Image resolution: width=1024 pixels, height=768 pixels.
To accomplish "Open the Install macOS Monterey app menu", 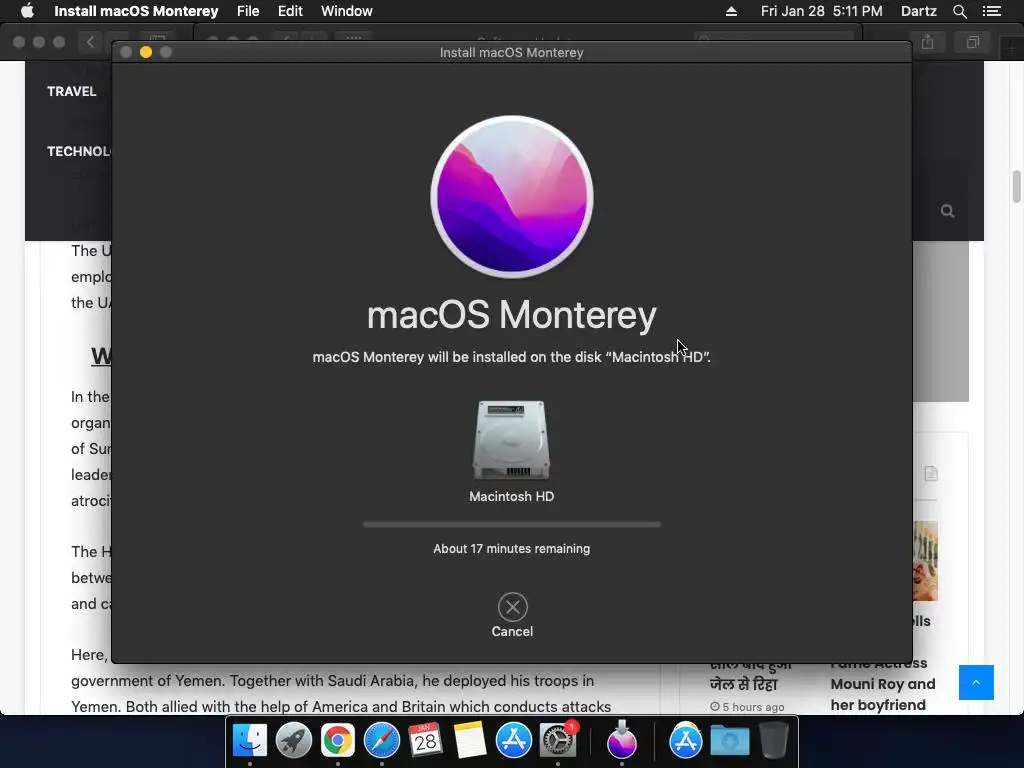I will (136, 11).
